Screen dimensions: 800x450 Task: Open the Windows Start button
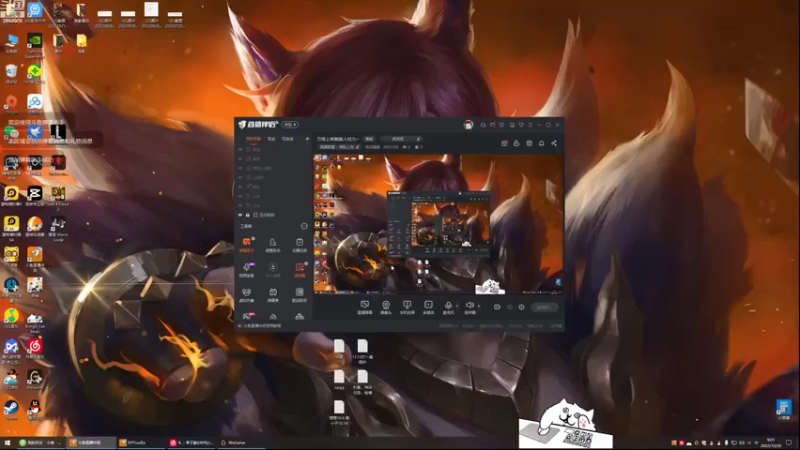pyautogui.click(x=7, y=442)
